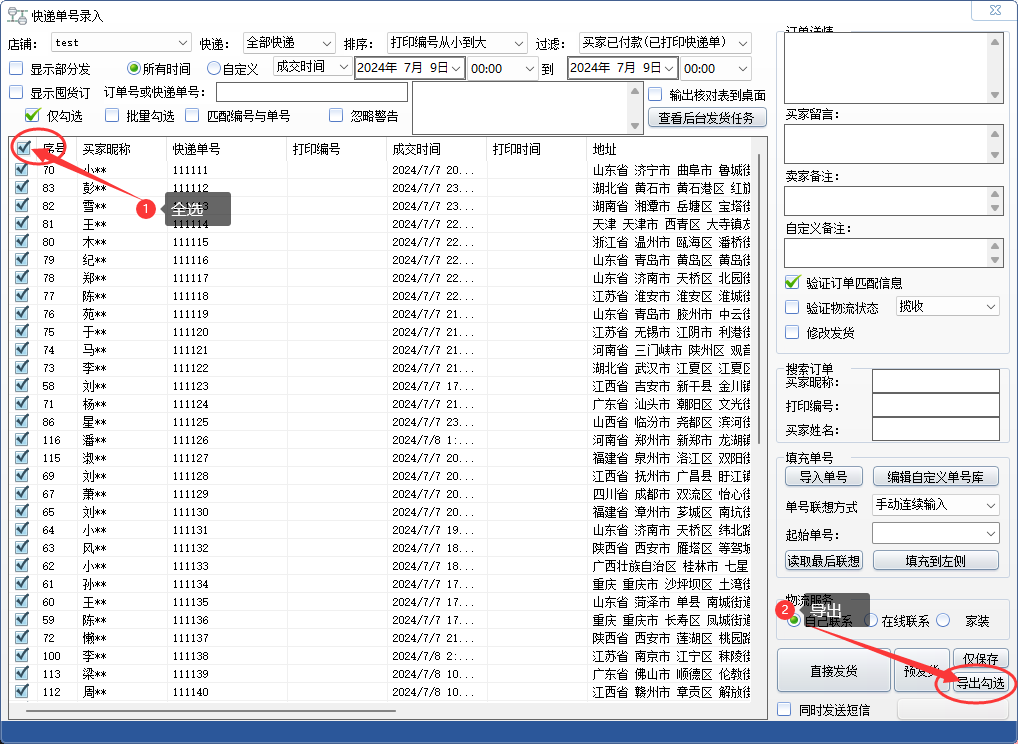Select the 自定义 time radio button
The image size is (1018, 744).
214,69
